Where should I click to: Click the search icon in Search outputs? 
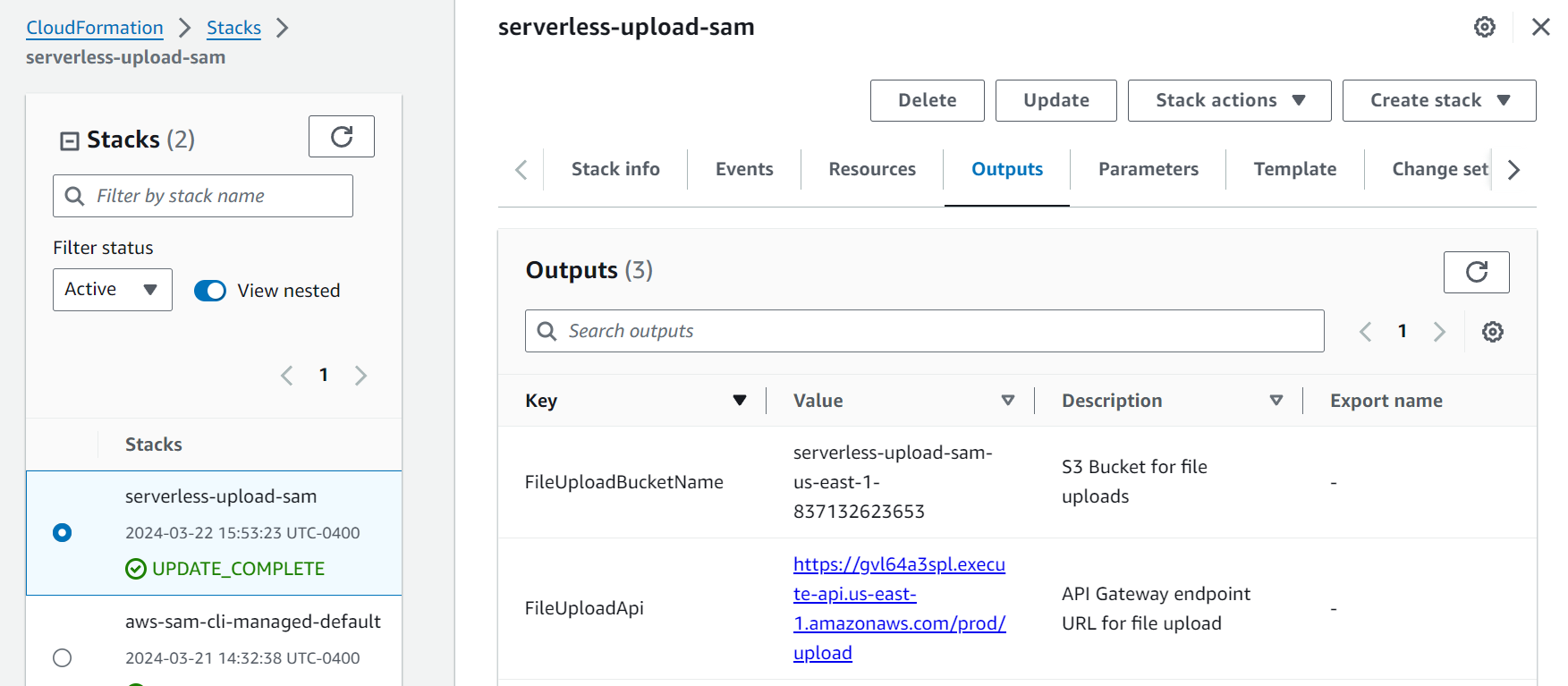pyautogui.click(x=547, y=331)
